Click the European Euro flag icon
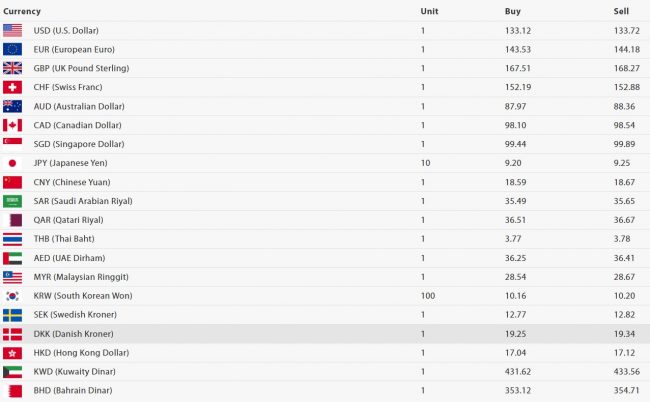 (12, 49)
